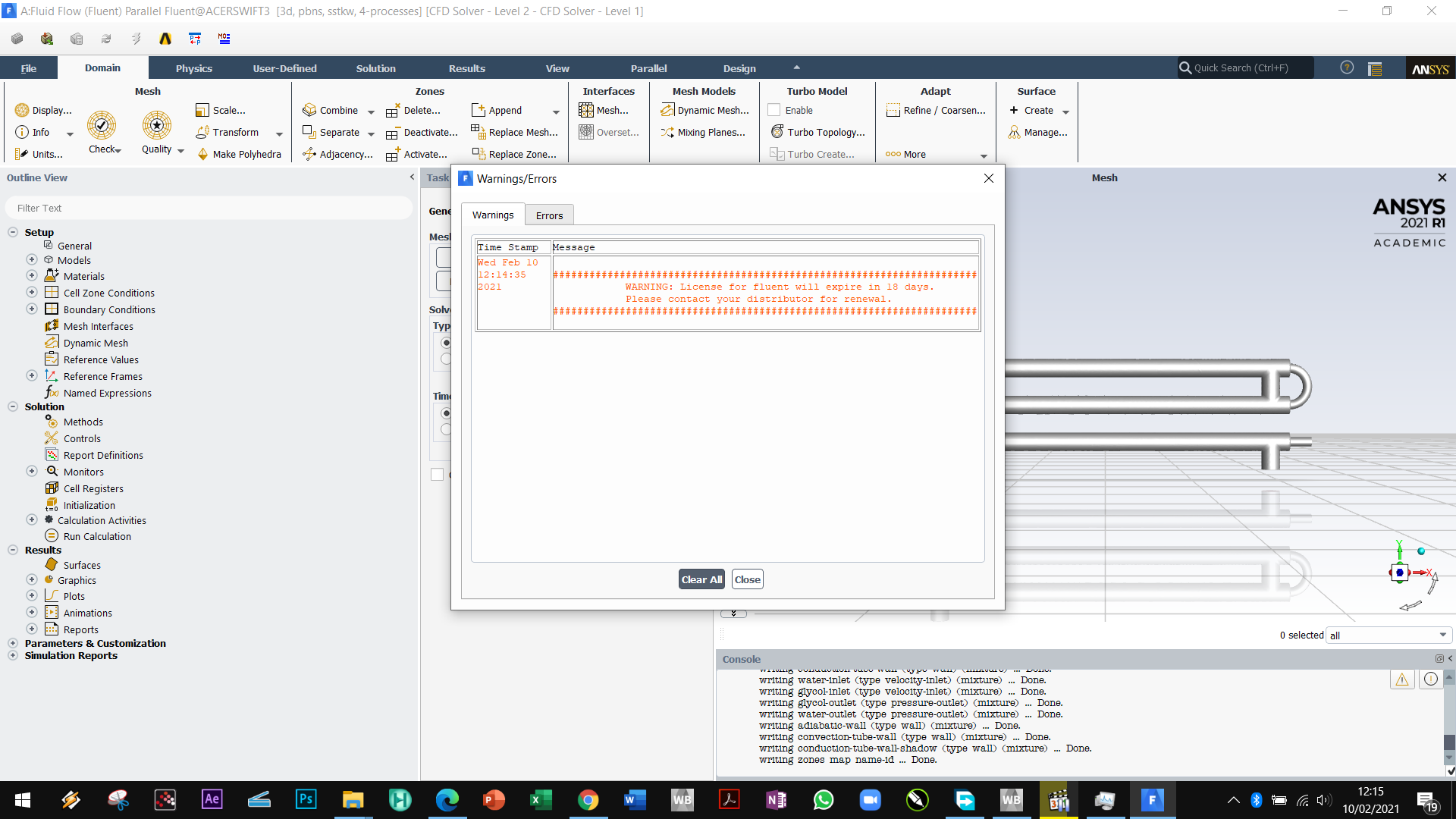The image size is (1456, 819).
Task: Select Initialization in outline tree
Action: 89,505
